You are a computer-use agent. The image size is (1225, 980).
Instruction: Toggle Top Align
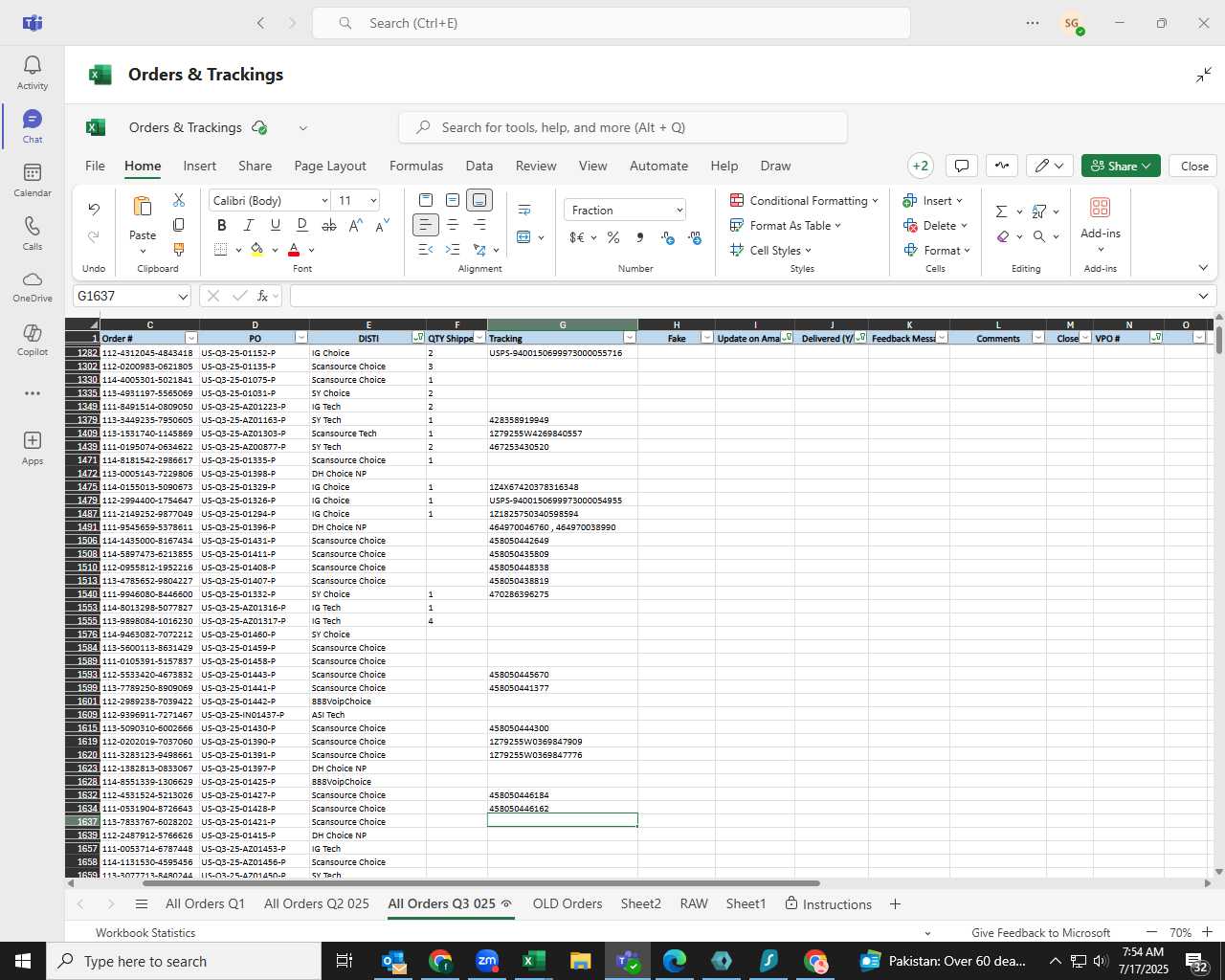point(426,200)
